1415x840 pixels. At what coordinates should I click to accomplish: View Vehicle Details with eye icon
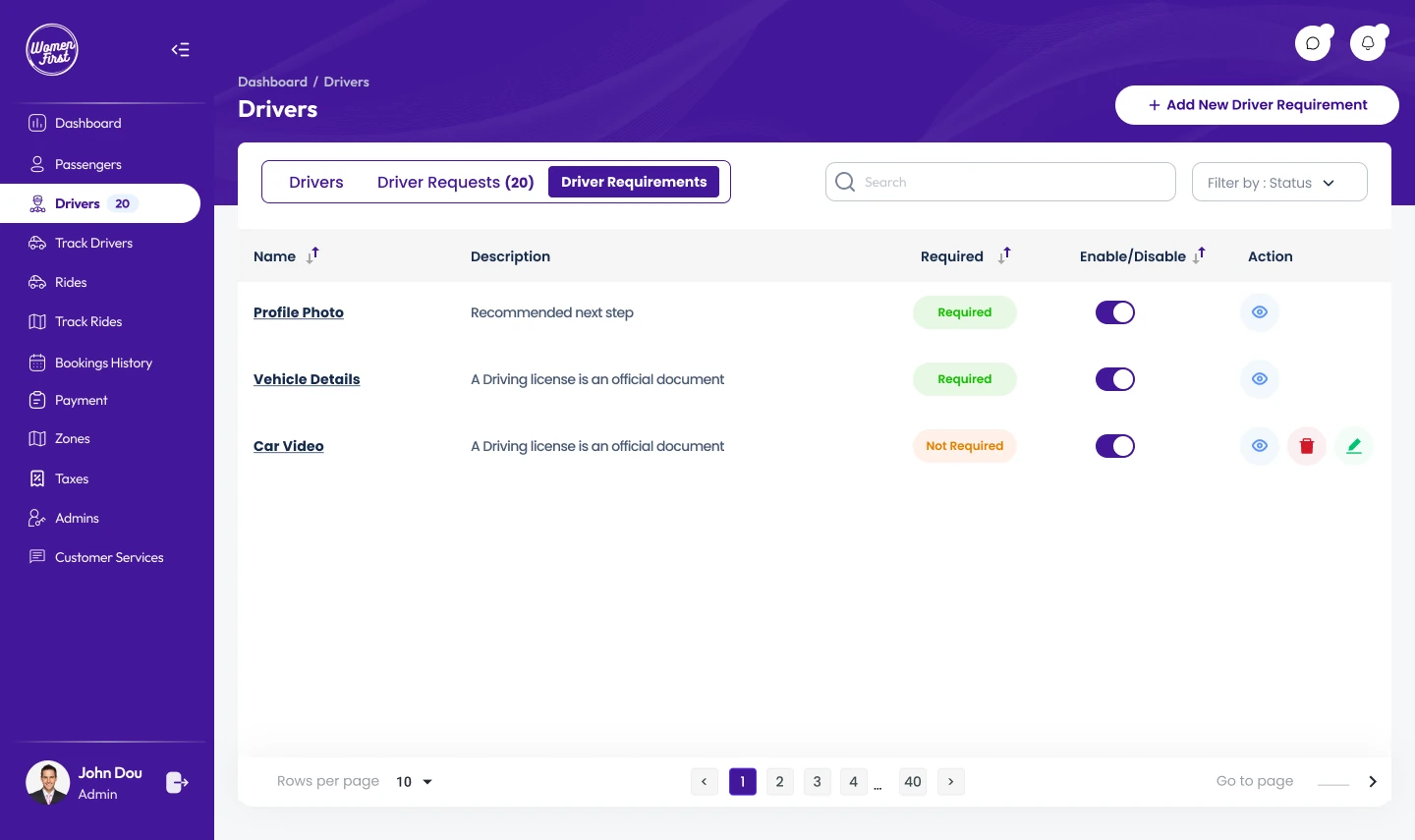(x=1260, y=379)
